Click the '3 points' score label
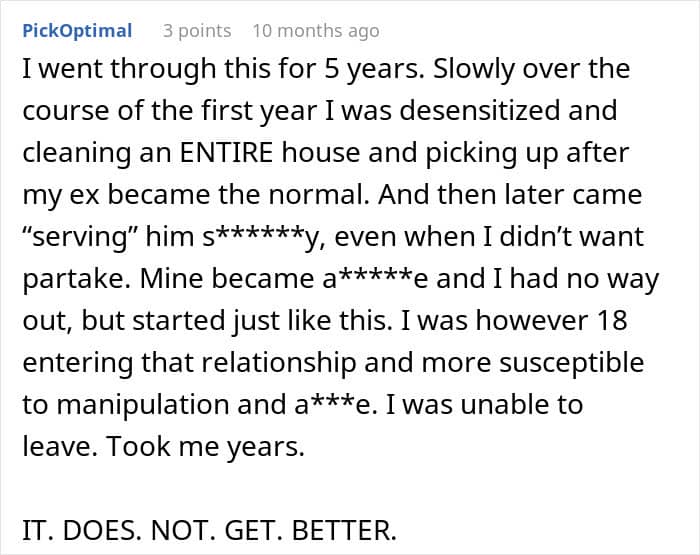This screenshot has width=700, height=555. (197, 31)
